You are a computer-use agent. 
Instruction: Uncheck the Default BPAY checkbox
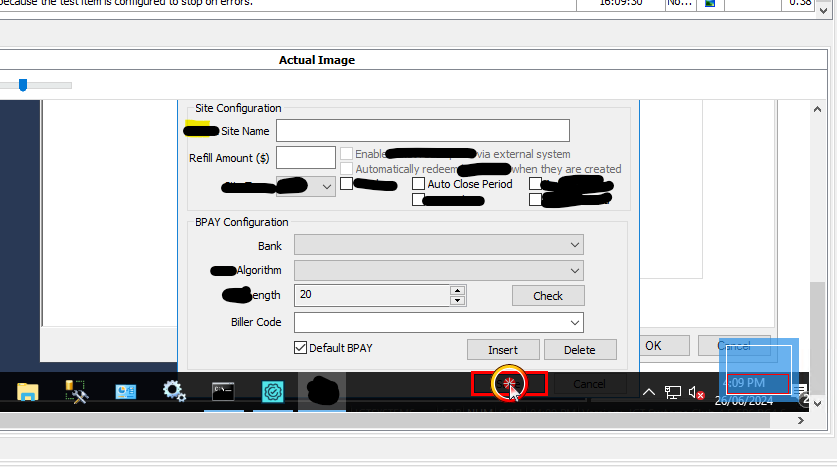[300, 348]
